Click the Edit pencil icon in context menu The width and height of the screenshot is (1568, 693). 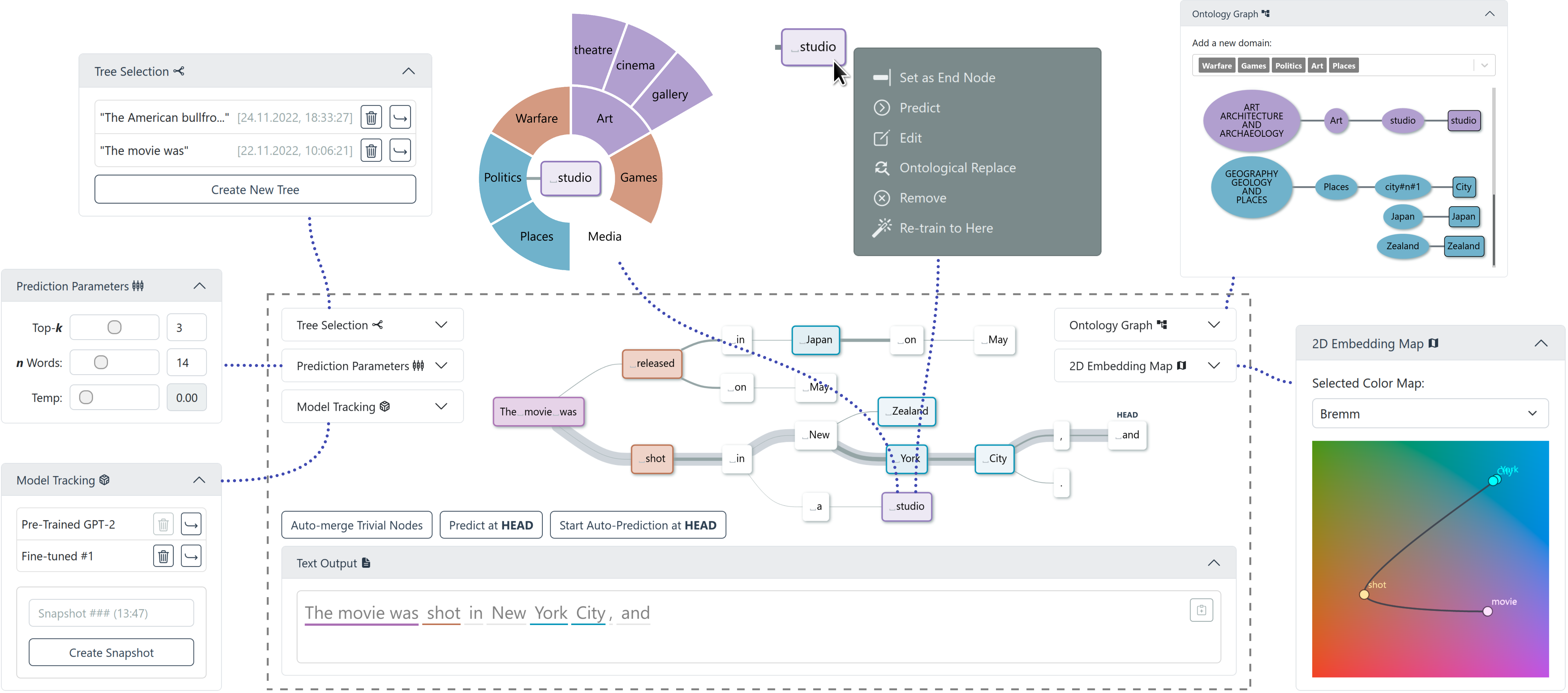coord(881,138)
